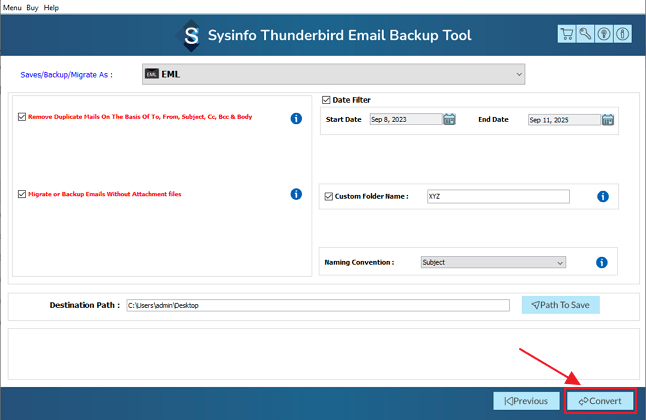The width and height of the screenshot is (646, 420).
Task: Click the Path To Save button
Action: [560, 305]
